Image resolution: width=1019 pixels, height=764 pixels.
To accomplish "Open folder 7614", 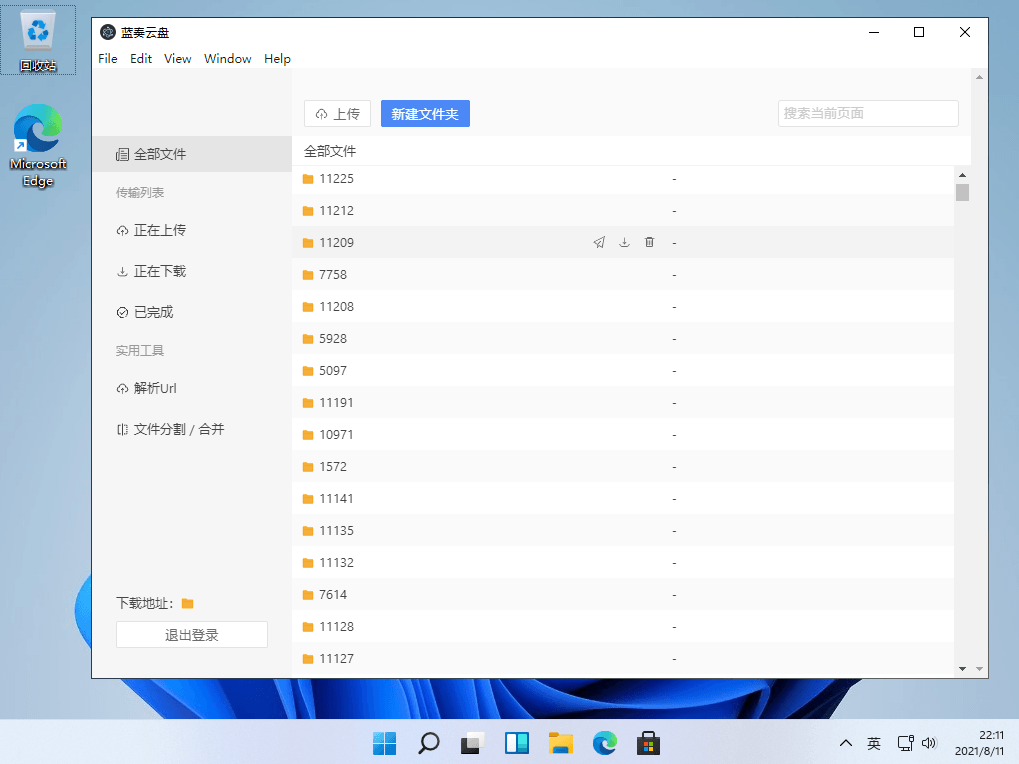I will [333, 594].
